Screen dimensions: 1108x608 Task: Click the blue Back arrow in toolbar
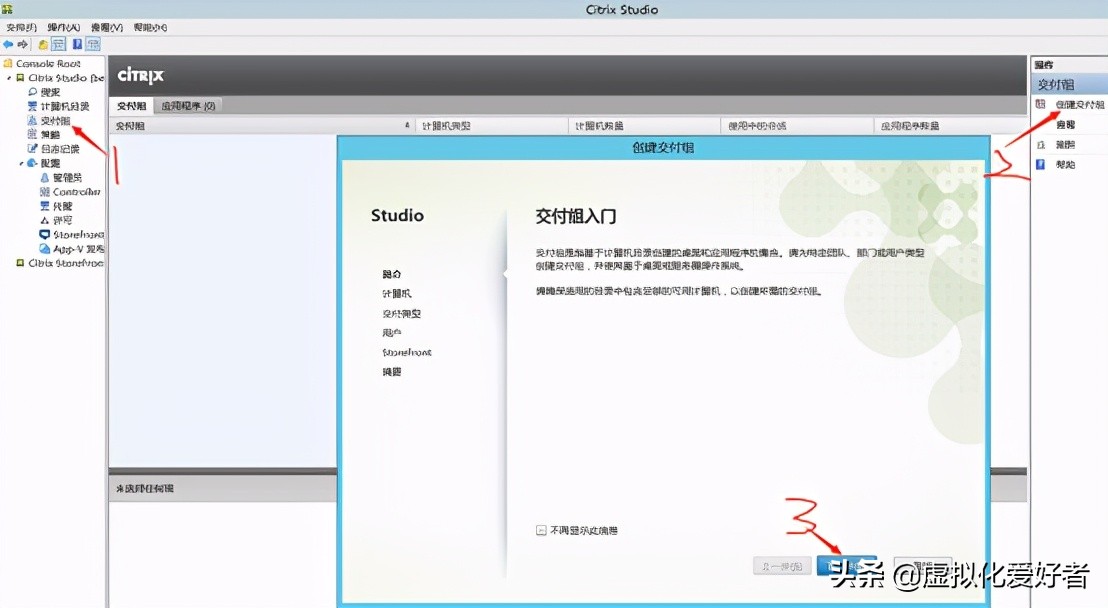[8, 44]
